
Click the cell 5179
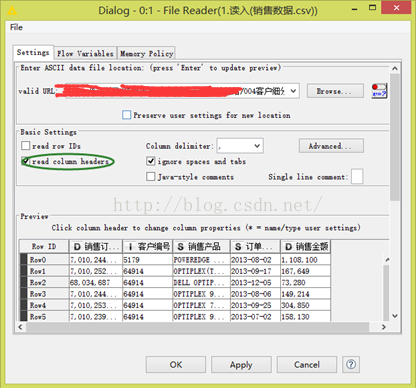pos(147,260)
